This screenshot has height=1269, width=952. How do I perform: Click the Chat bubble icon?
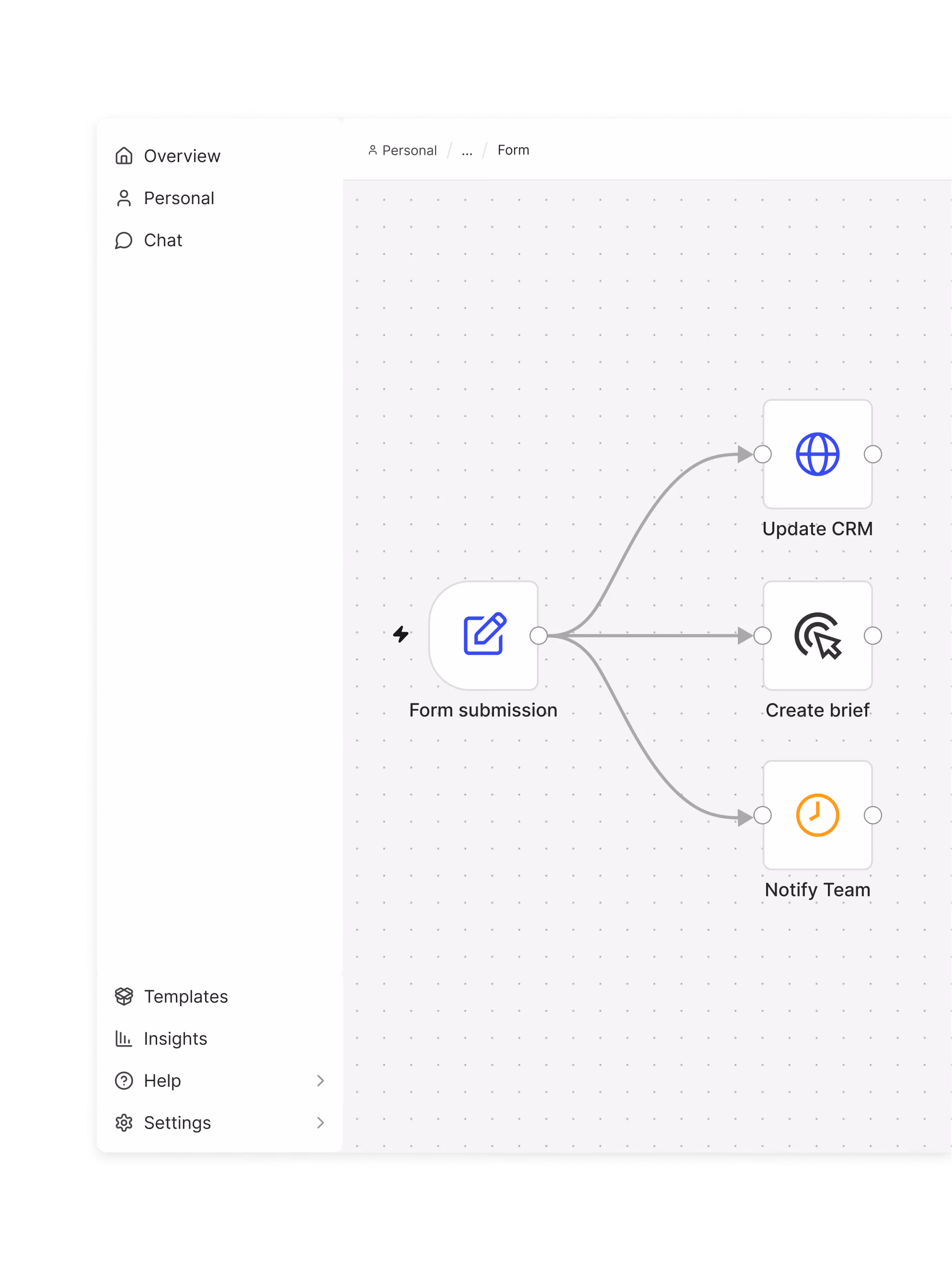(x=124, y=241)
